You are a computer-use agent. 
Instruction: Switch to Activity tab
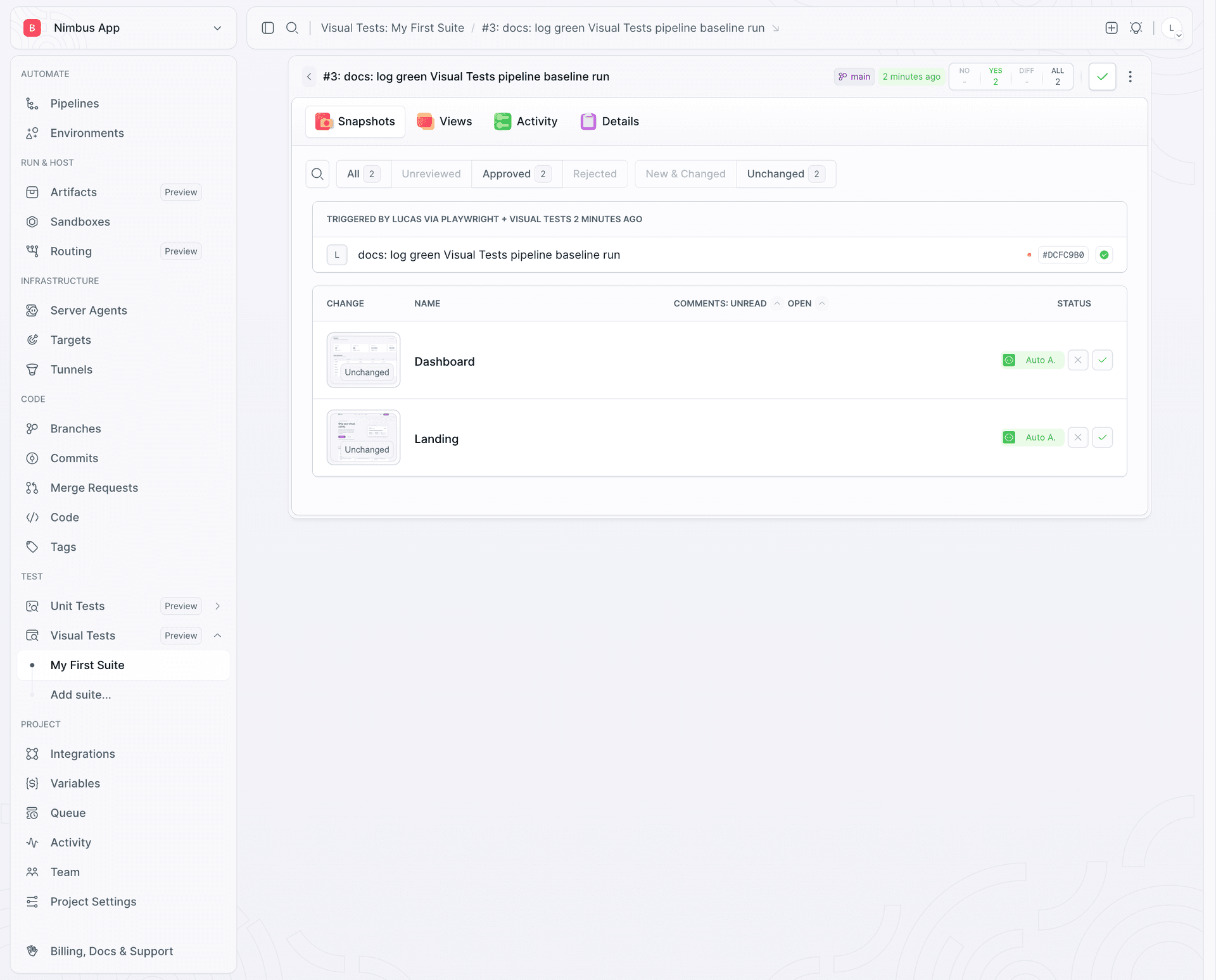click(x=526, y=122)
